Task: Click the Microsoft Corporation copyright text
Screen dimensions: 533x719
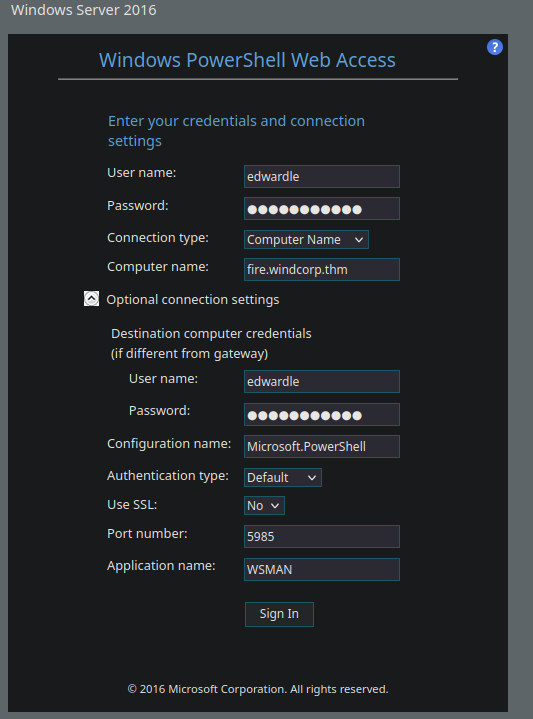Action: tap(258, 689)
